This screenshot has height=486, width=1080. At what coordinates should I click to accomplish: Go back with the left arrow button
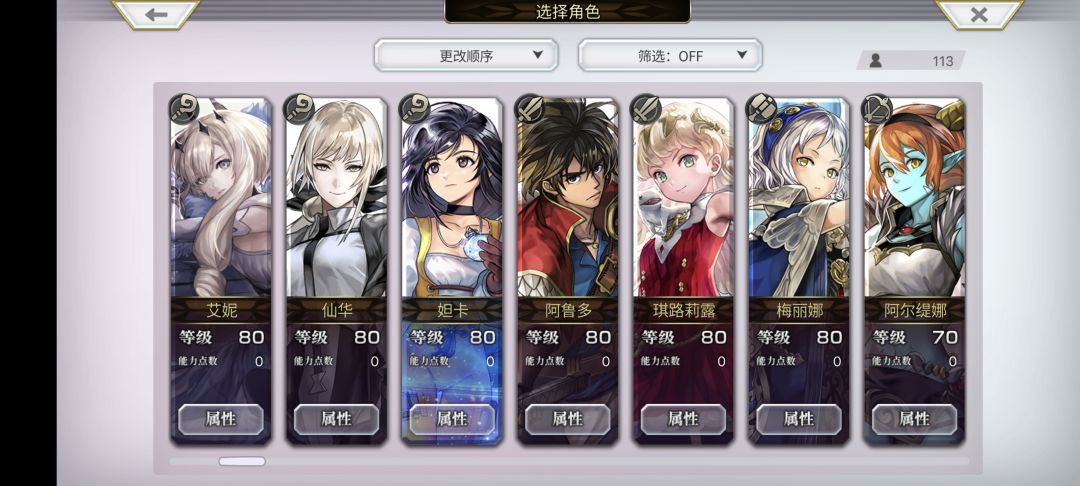point(156,14)
